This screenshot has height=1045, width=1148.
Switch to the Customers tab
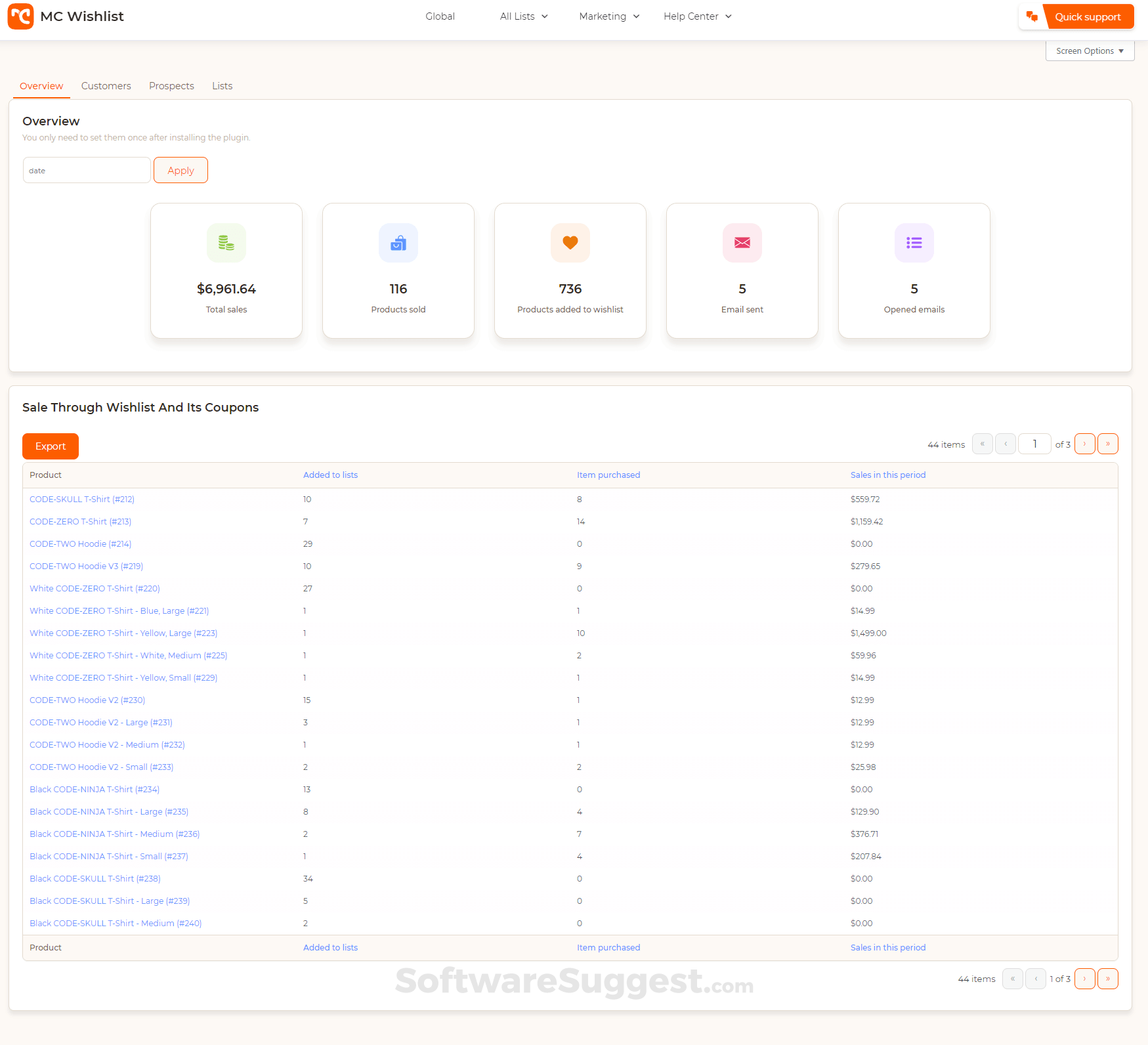106,85
